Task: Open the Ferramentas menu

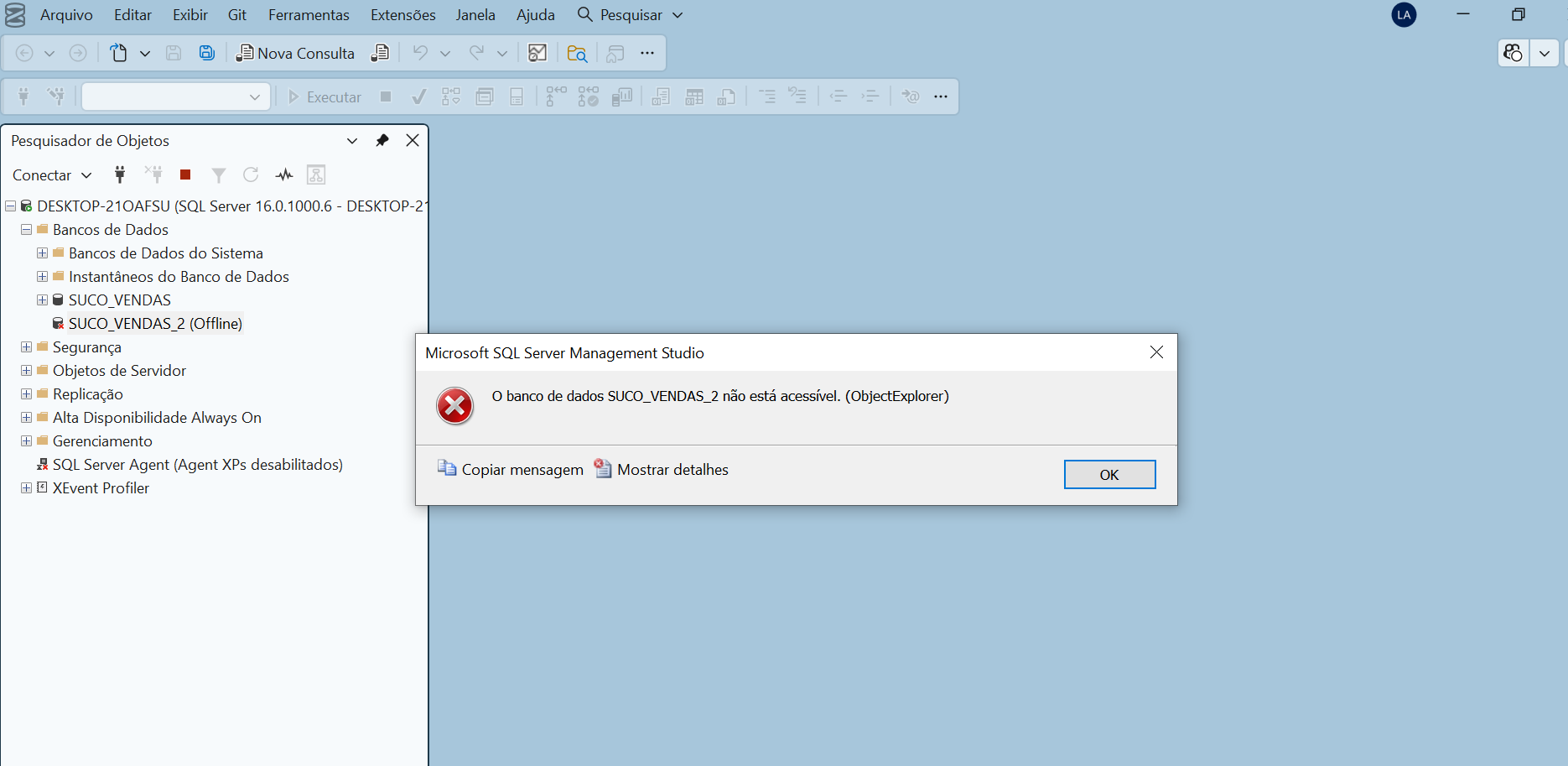Action: (309, 15)
